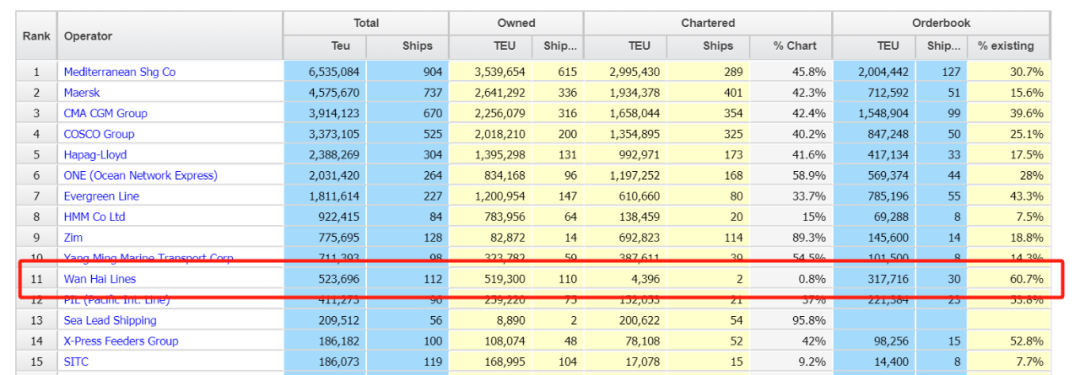
Task: Select the % Chart cell 95.8%
Action: tap(791, 321)
